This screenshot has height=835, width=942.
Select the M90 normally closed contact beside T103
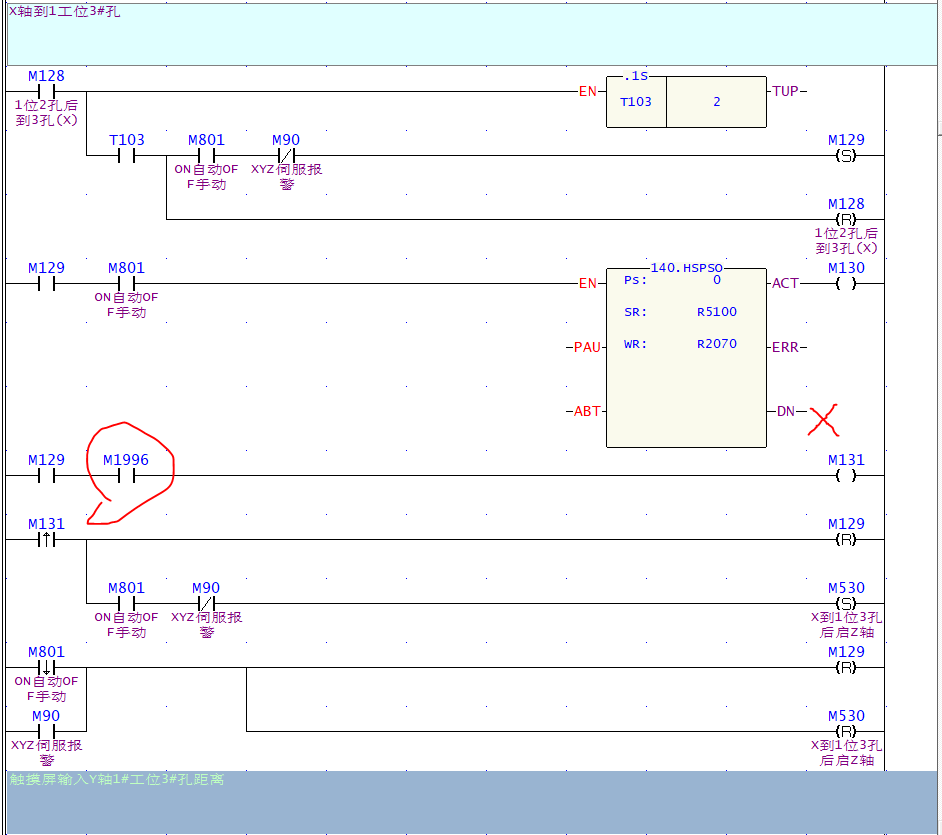pos(286,156)
